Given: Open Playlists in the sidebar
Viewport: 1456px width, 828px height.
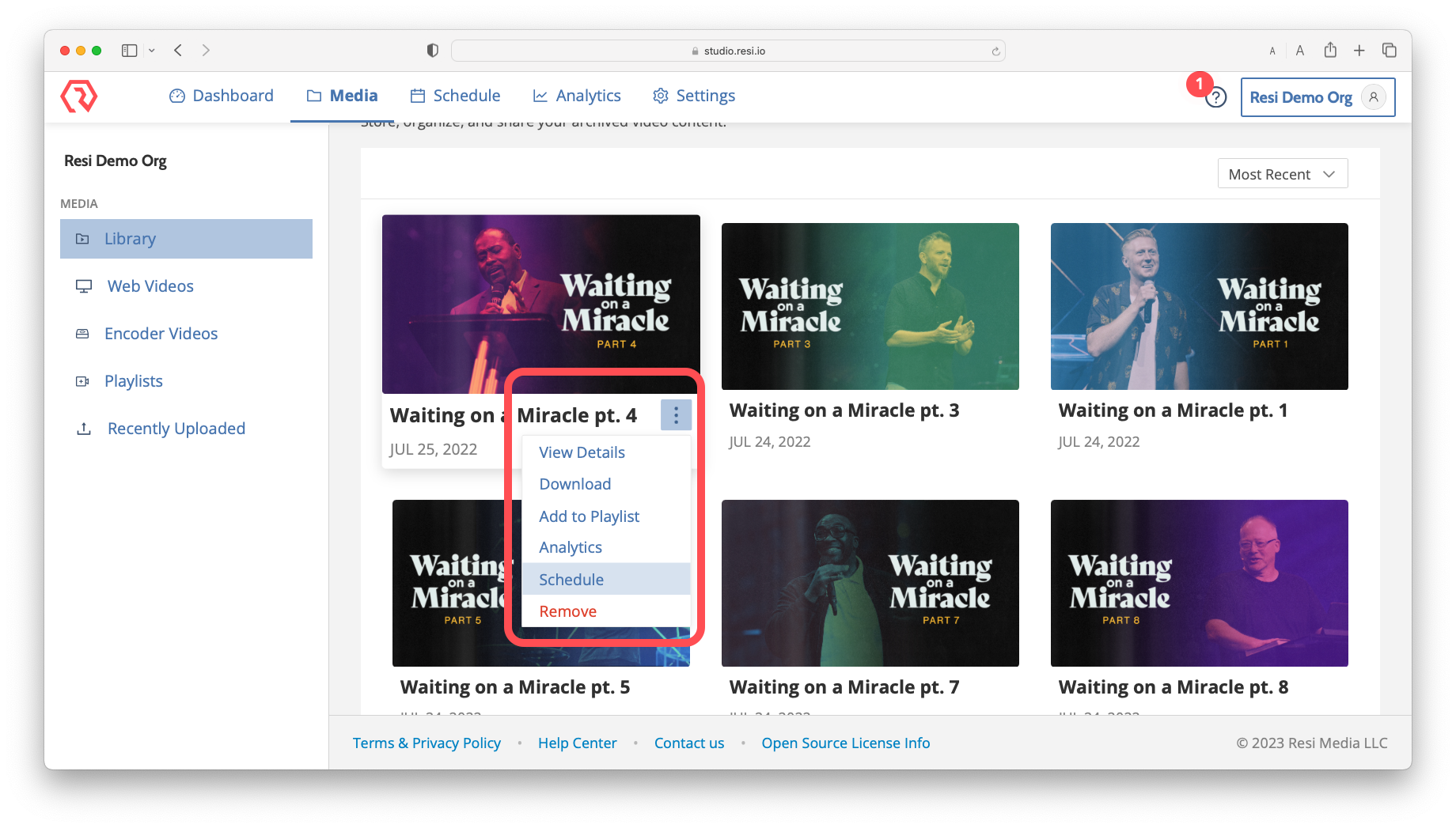Looking at the screenshot, I should 186,381.
